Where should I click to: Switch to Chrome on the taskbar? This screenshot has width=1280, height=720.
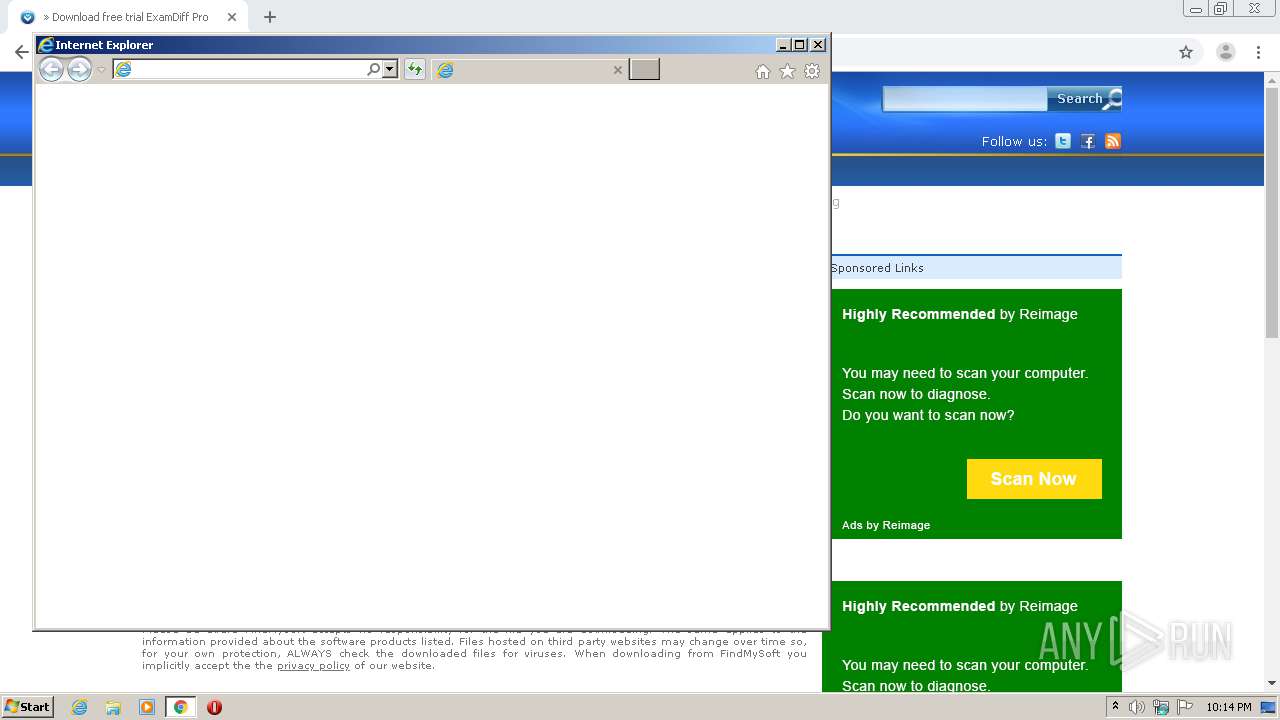click(x=180, y=707)
